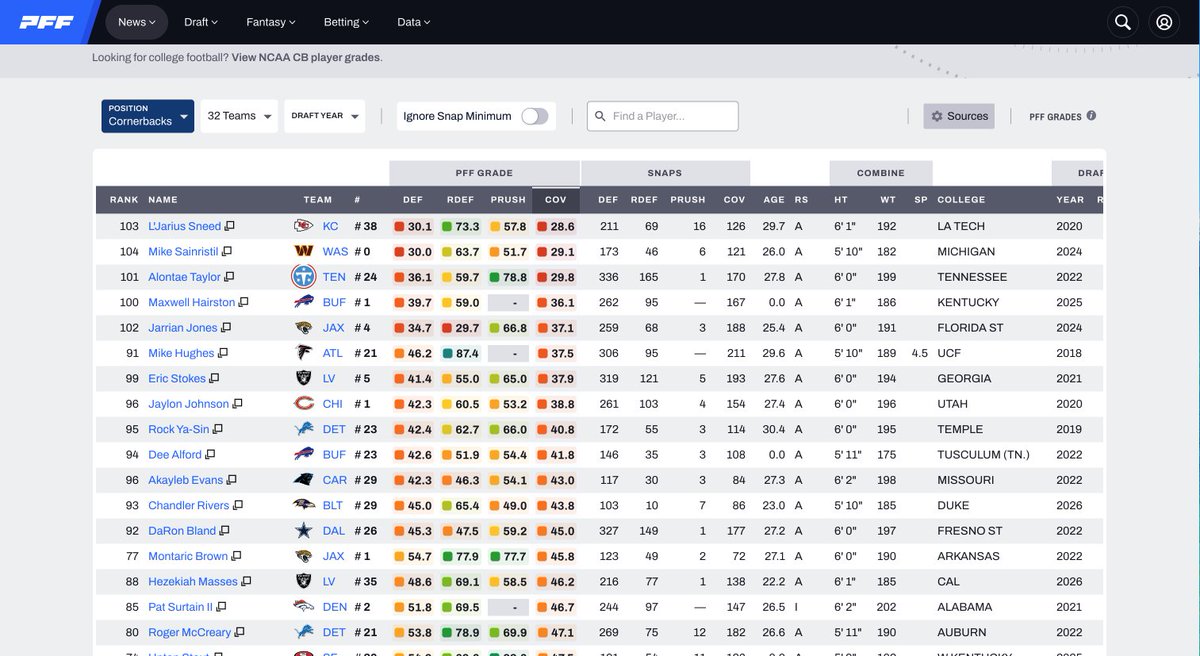Sort table by COV grade column
Image resolution: width=1200 pixels, height=656 pixels.
556,200
